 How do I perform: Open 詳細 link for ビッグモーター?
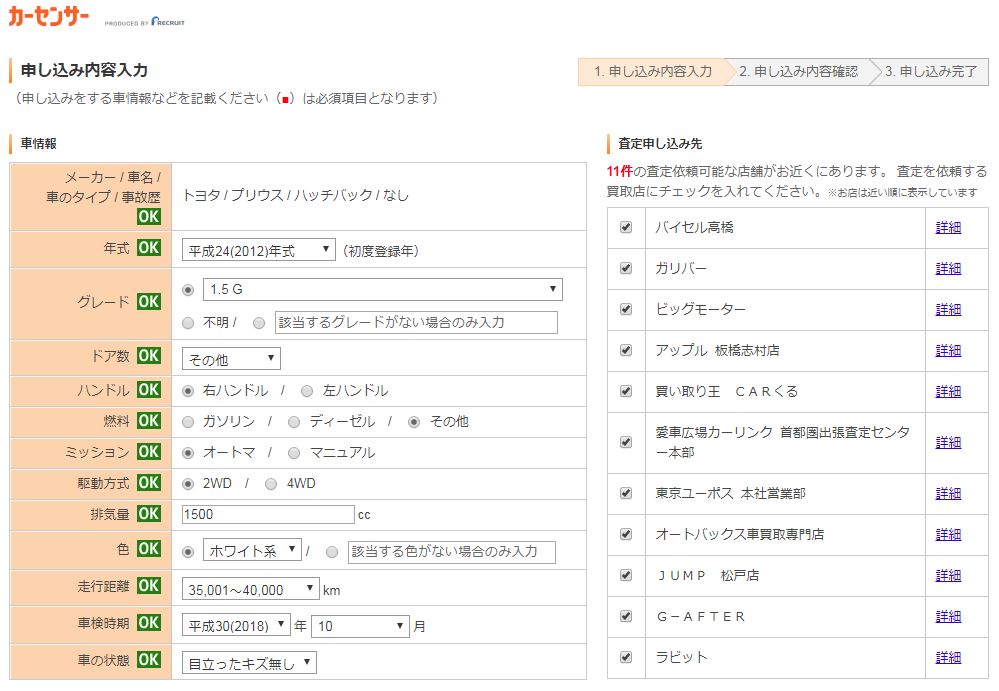point(948,310)
